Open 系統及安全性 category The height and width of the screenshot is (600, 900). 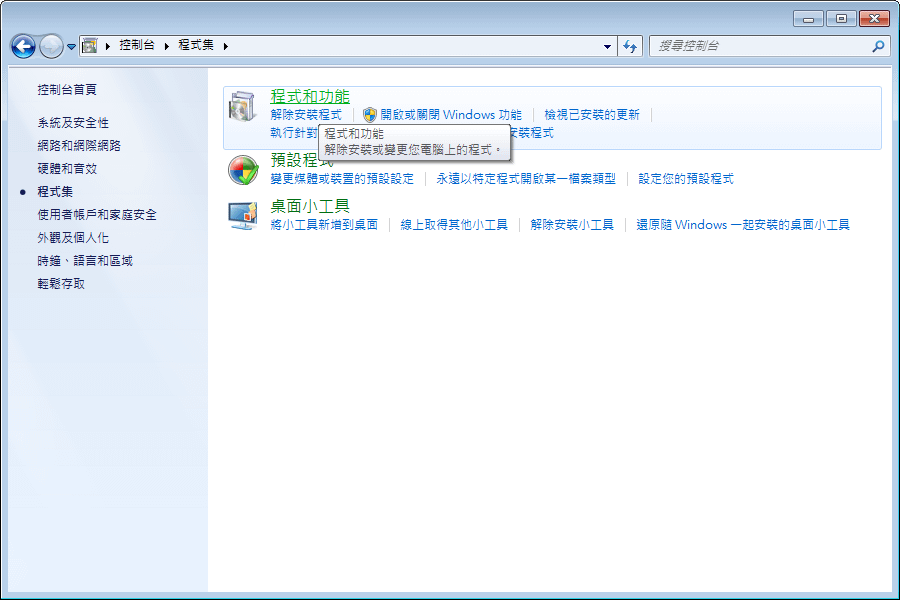click(x=73, y=122)
